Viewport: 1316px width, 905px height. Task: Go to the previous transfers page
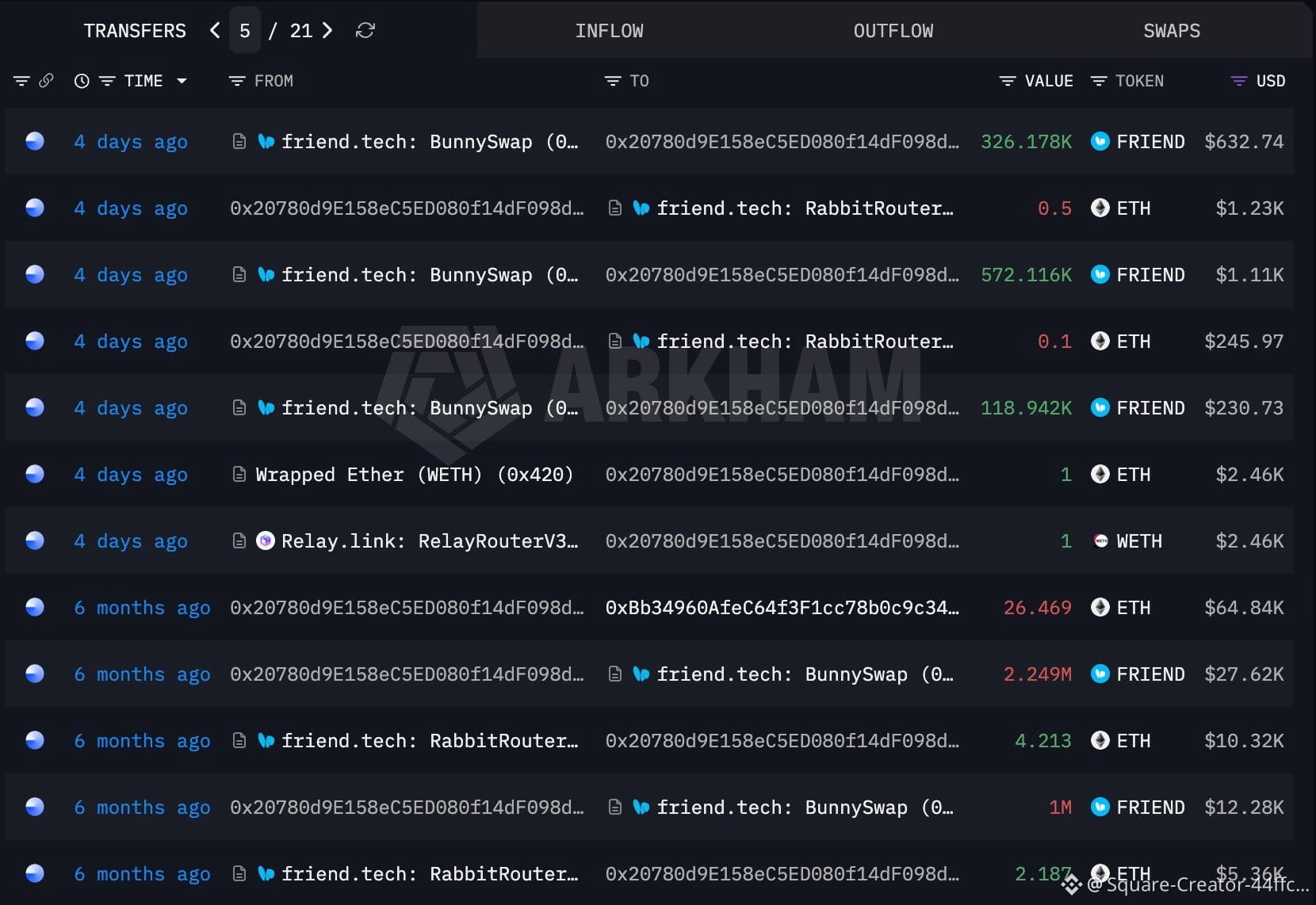pos(215,31)
